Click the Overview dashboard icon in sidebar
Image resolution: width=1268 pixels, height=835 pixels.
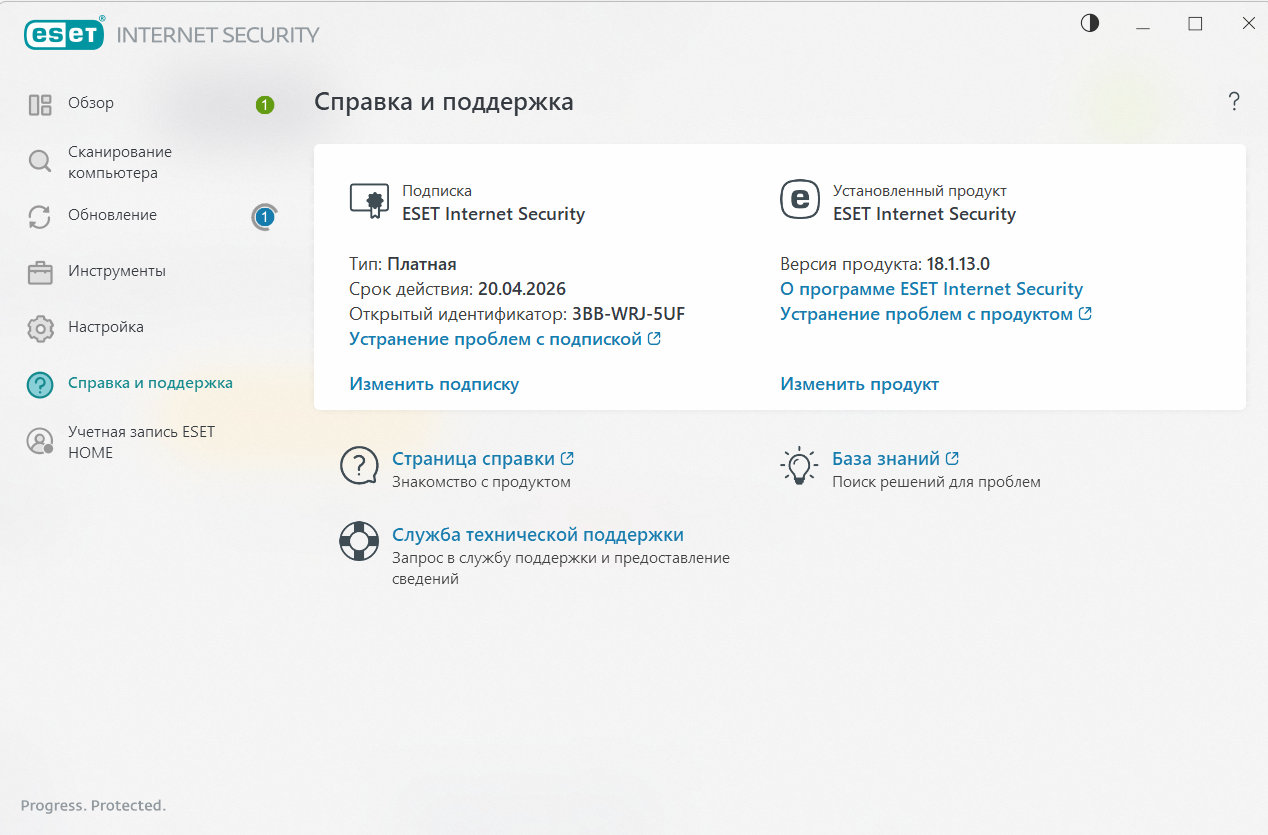(x=40, y=104)
